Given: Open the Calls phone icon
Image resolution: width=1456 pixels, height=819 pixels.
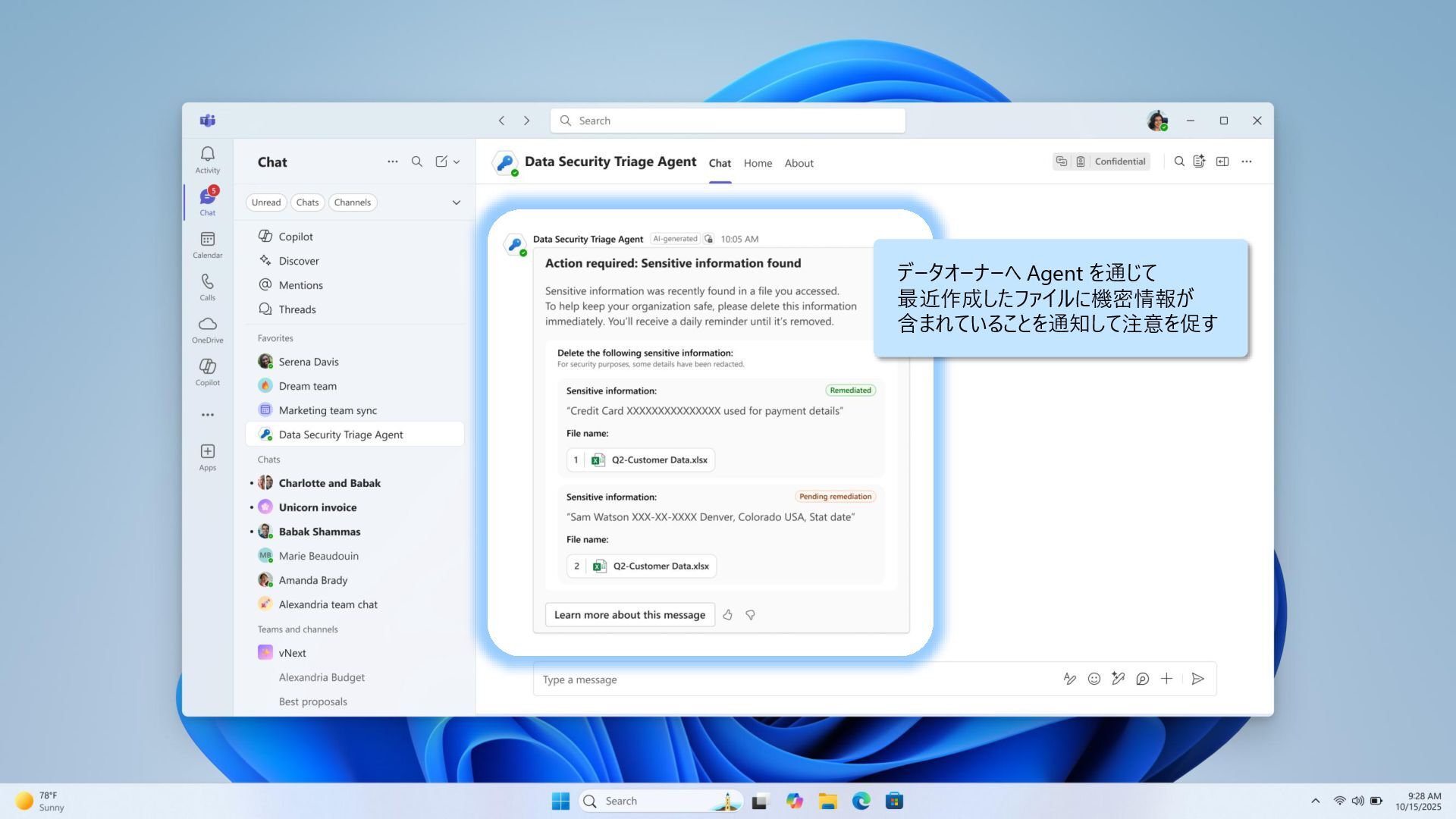Looking at the screenshot, I should [207, 286].
